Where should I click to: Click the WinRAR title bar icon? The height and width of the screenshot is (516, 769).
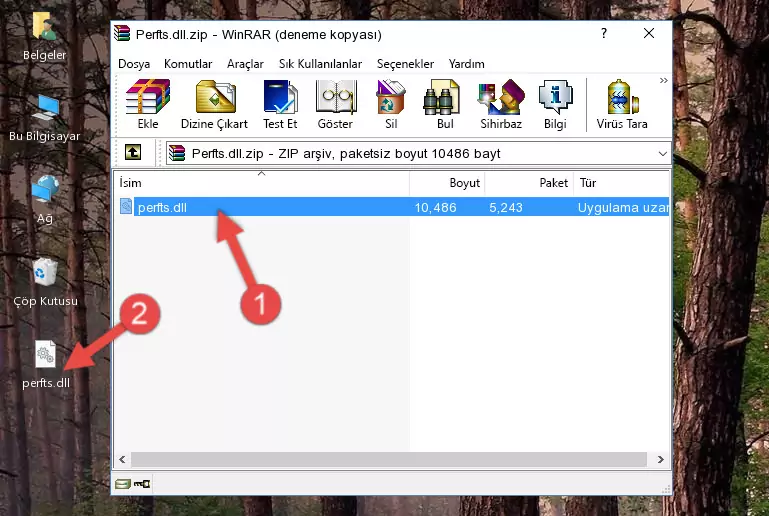122,33
